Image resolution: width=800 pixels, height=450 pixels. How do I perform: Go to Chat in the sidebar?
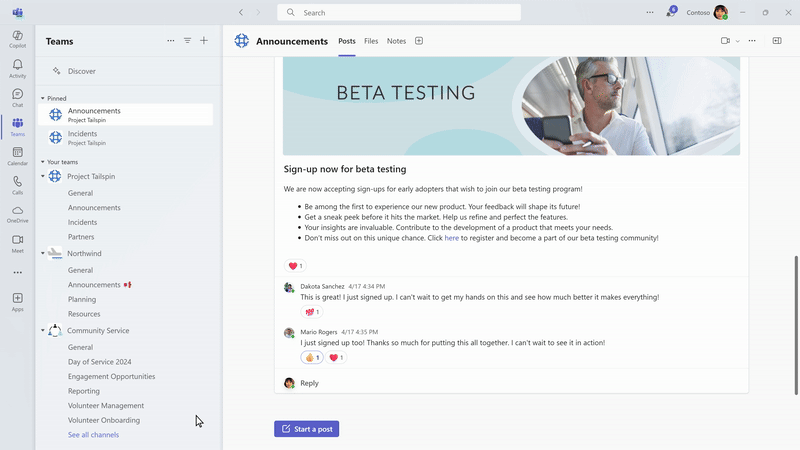[17, 97]
